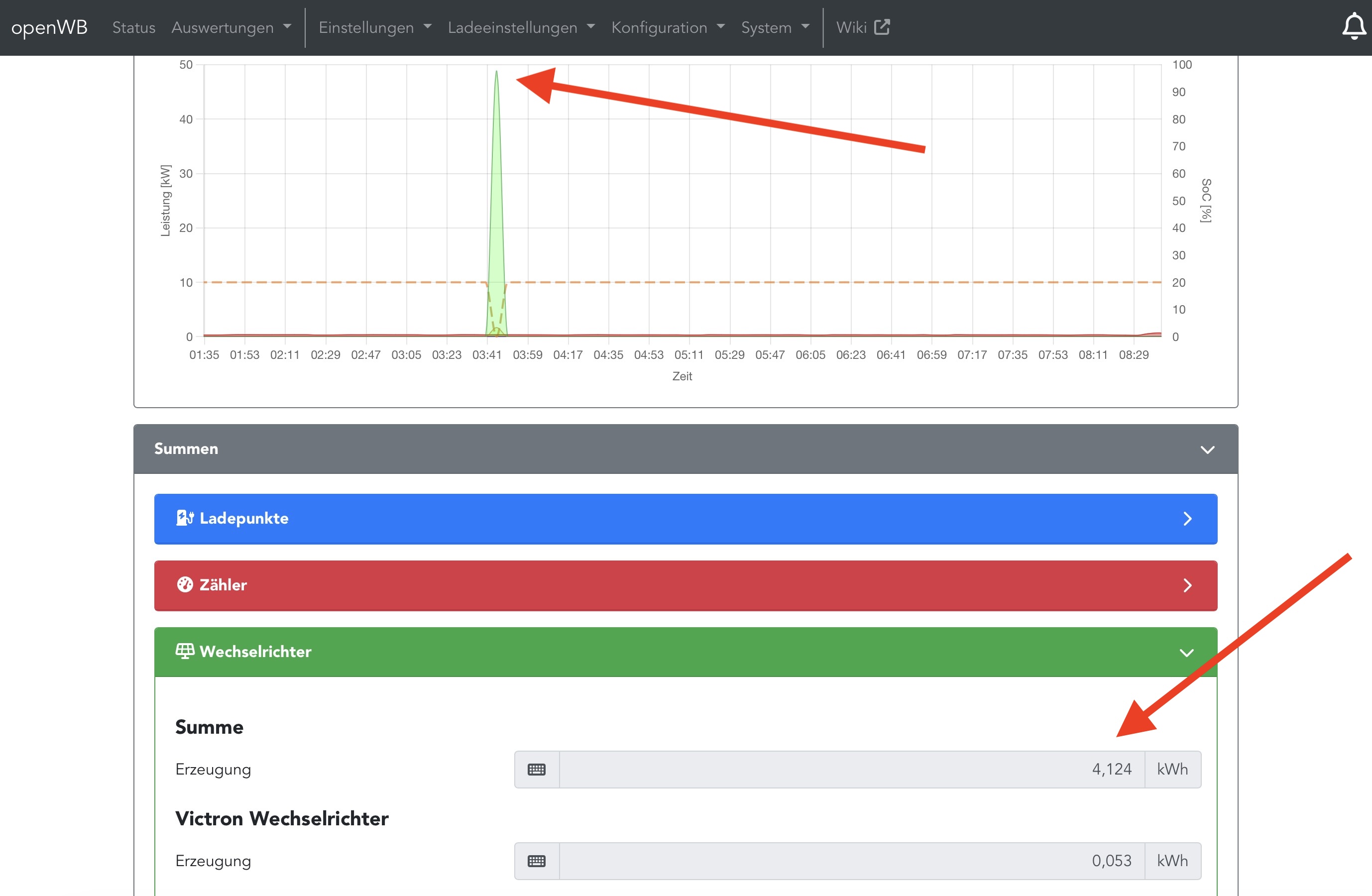Click keyboard icon beside Victron Erzeugung
1372x896 pixels.
click(x=536, y=861)
